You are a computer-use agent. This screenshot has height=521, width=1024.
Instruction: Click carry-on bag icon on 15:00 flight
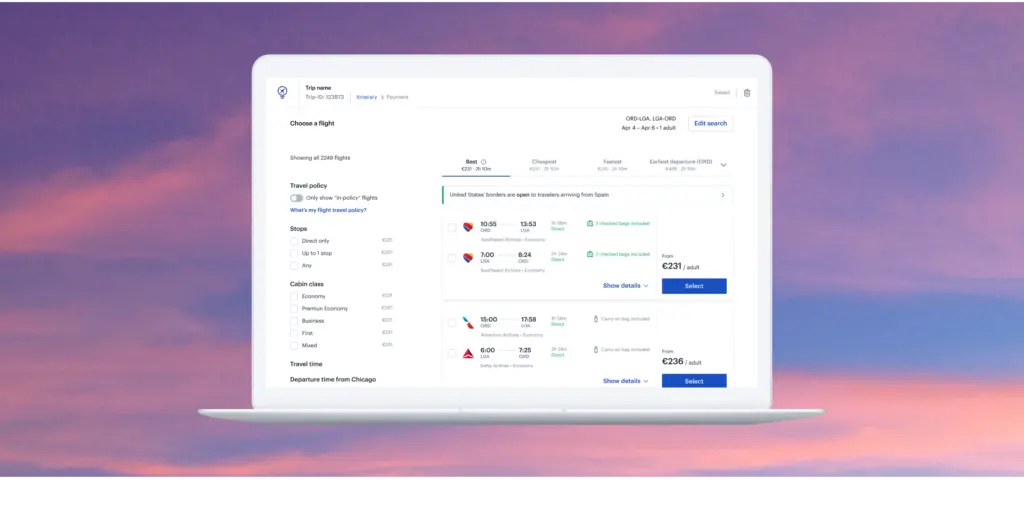596,319
